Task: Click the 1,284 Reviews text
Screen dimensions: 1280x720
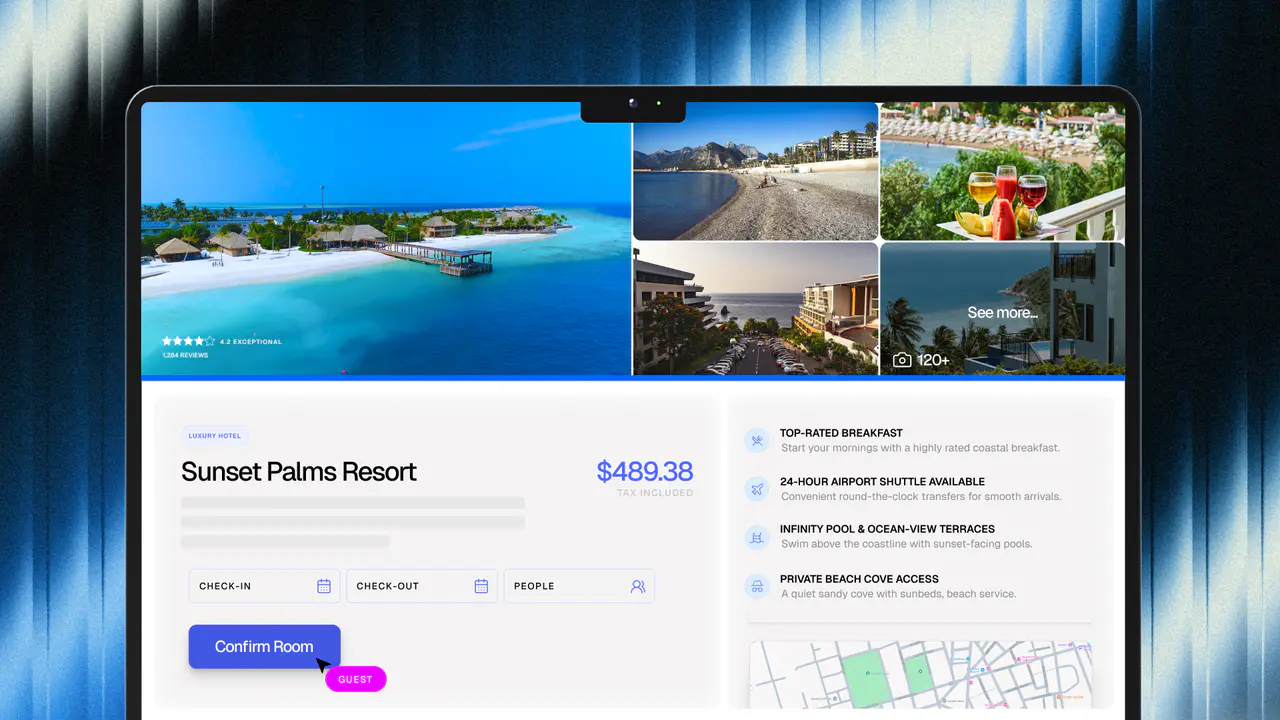Action: (x=186, y=355)
